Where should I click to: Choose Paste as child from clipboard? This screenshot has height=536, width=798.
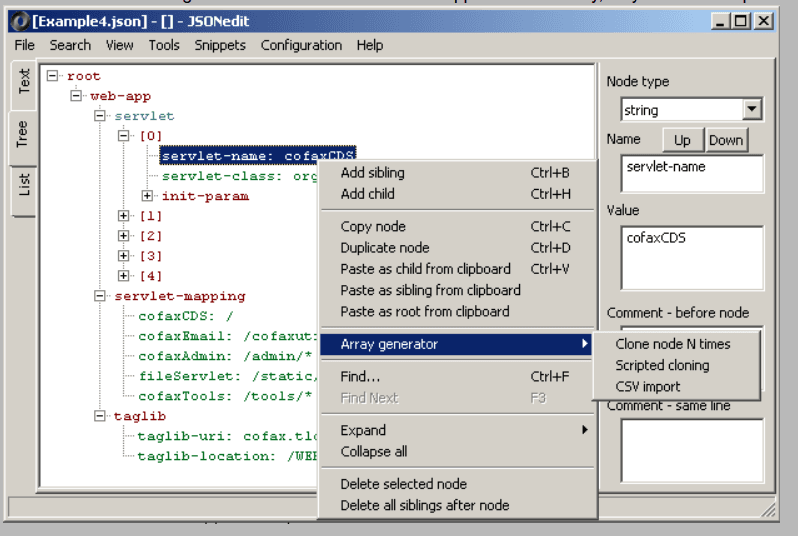coord(457,269)
